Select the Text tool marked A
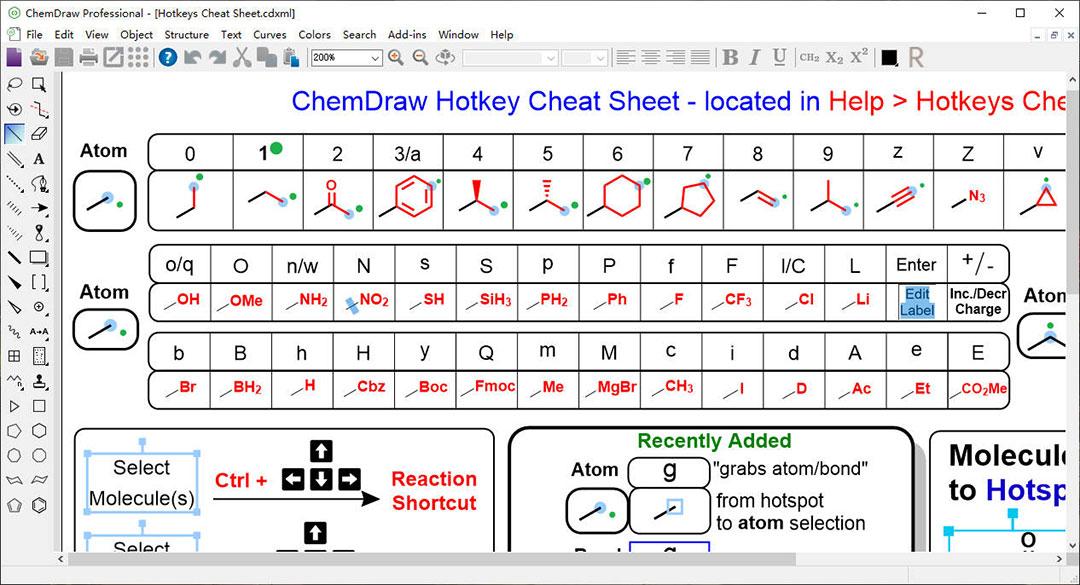The image size is (1080, 585). (39, 159)
